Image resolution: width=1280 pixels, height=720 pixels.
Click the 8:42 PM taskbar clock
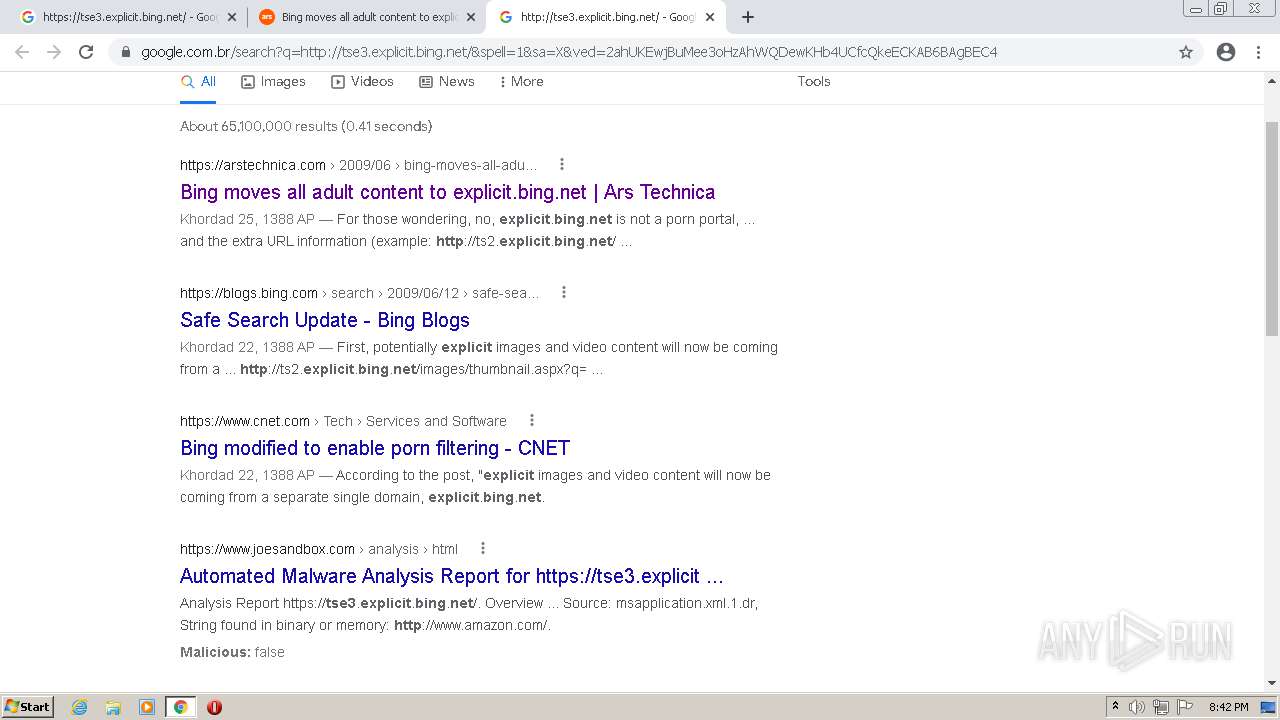pyautogui.click(x=1228, y=707)
